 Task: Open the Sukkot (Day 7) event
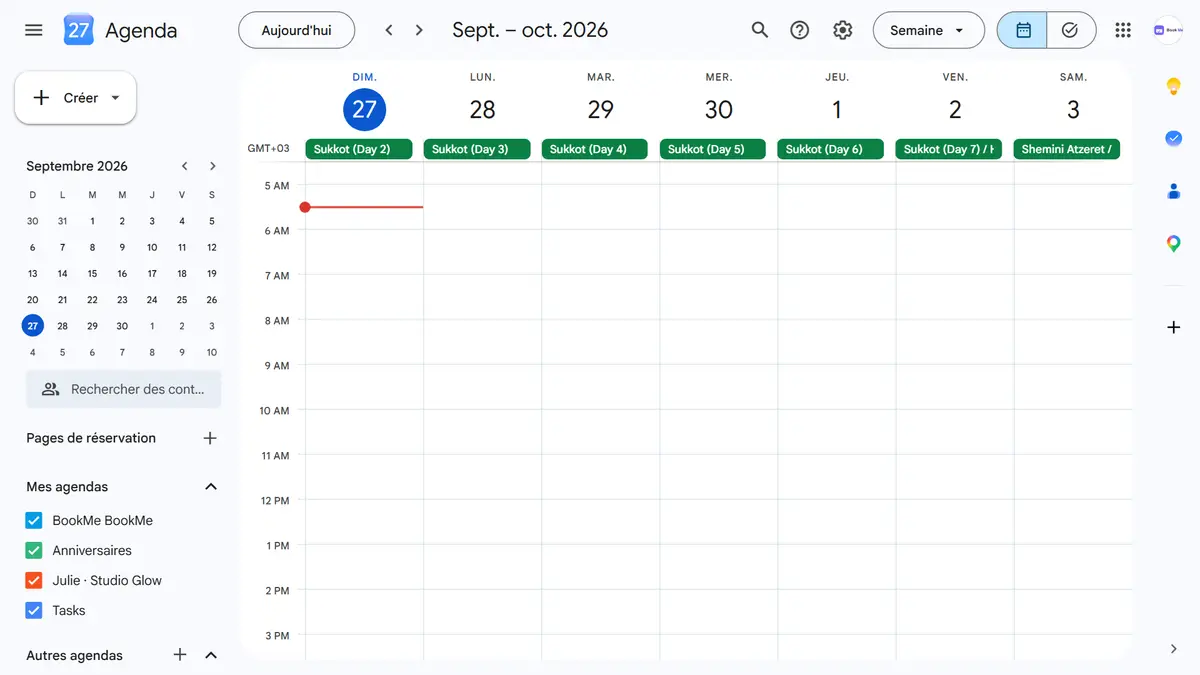pyautogui.click(x=949, y=149)
